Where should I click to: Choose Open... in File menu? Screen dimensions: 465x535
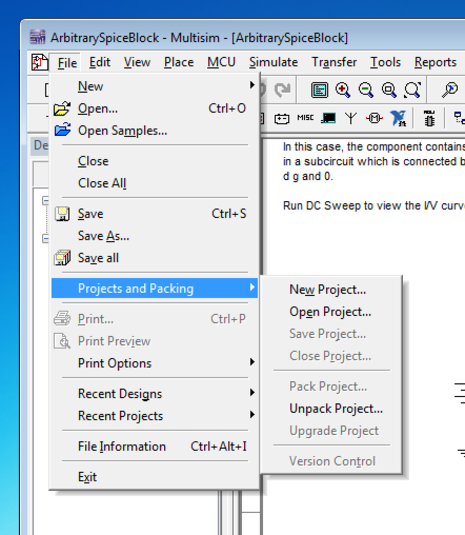click(155, 109)
